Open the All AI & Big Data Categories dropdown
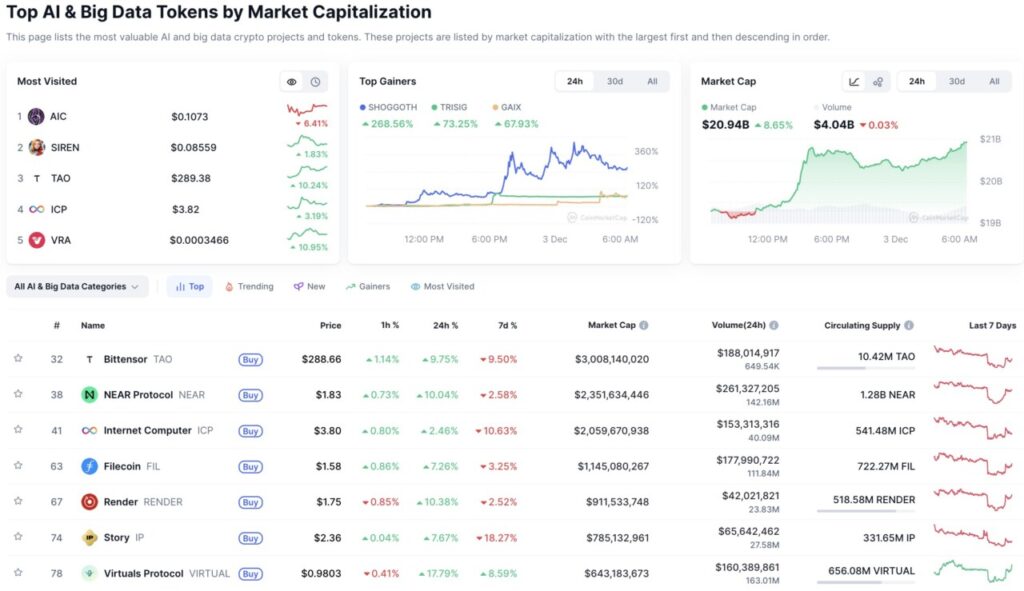 [77, 287]
